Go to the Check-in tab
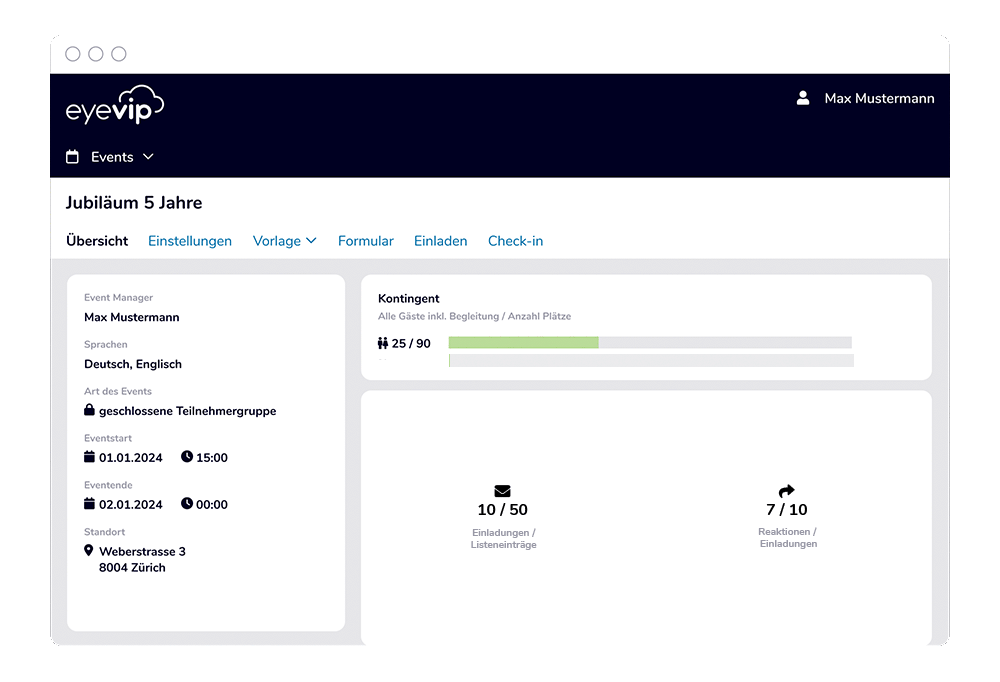 click(515, 241)
